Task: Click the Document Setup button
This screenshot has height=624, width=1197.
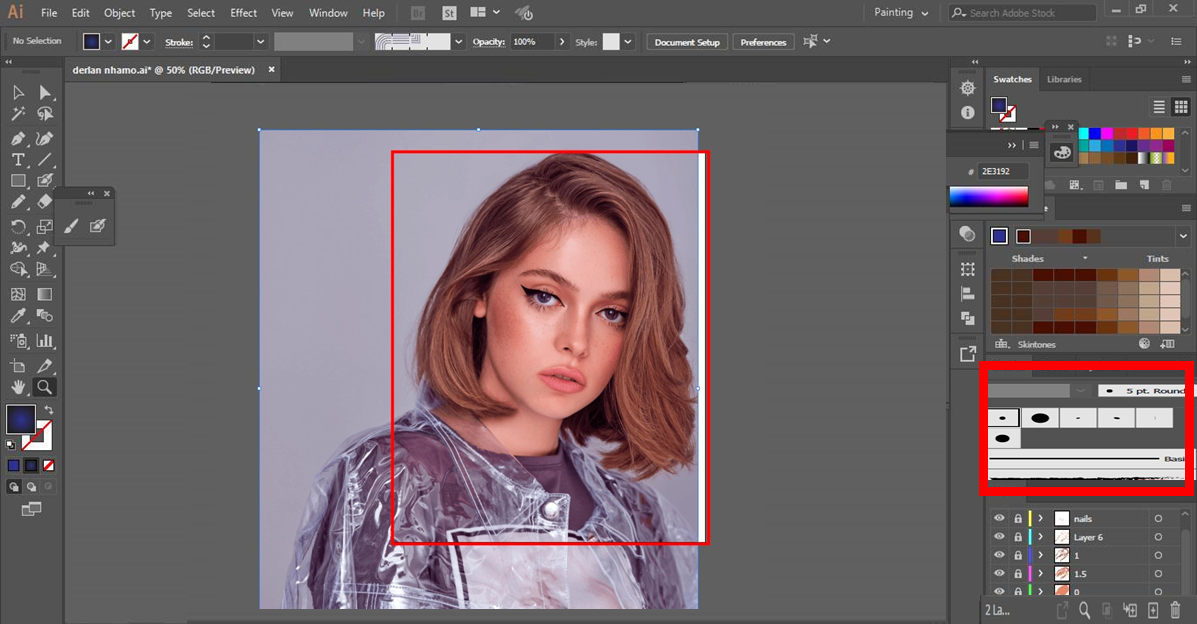Action: pos(687,42)
